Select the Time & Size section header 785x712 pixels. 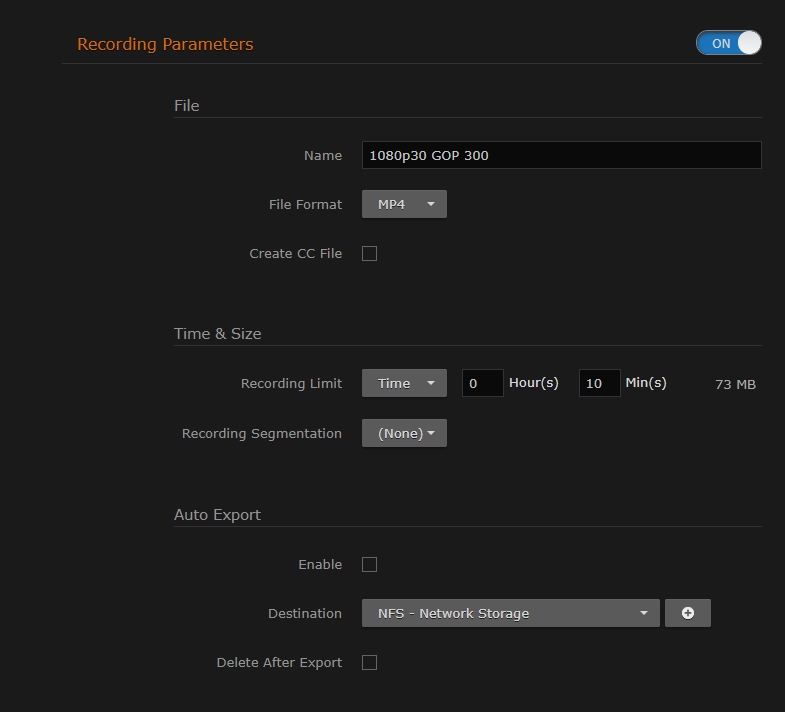(217, 334)
